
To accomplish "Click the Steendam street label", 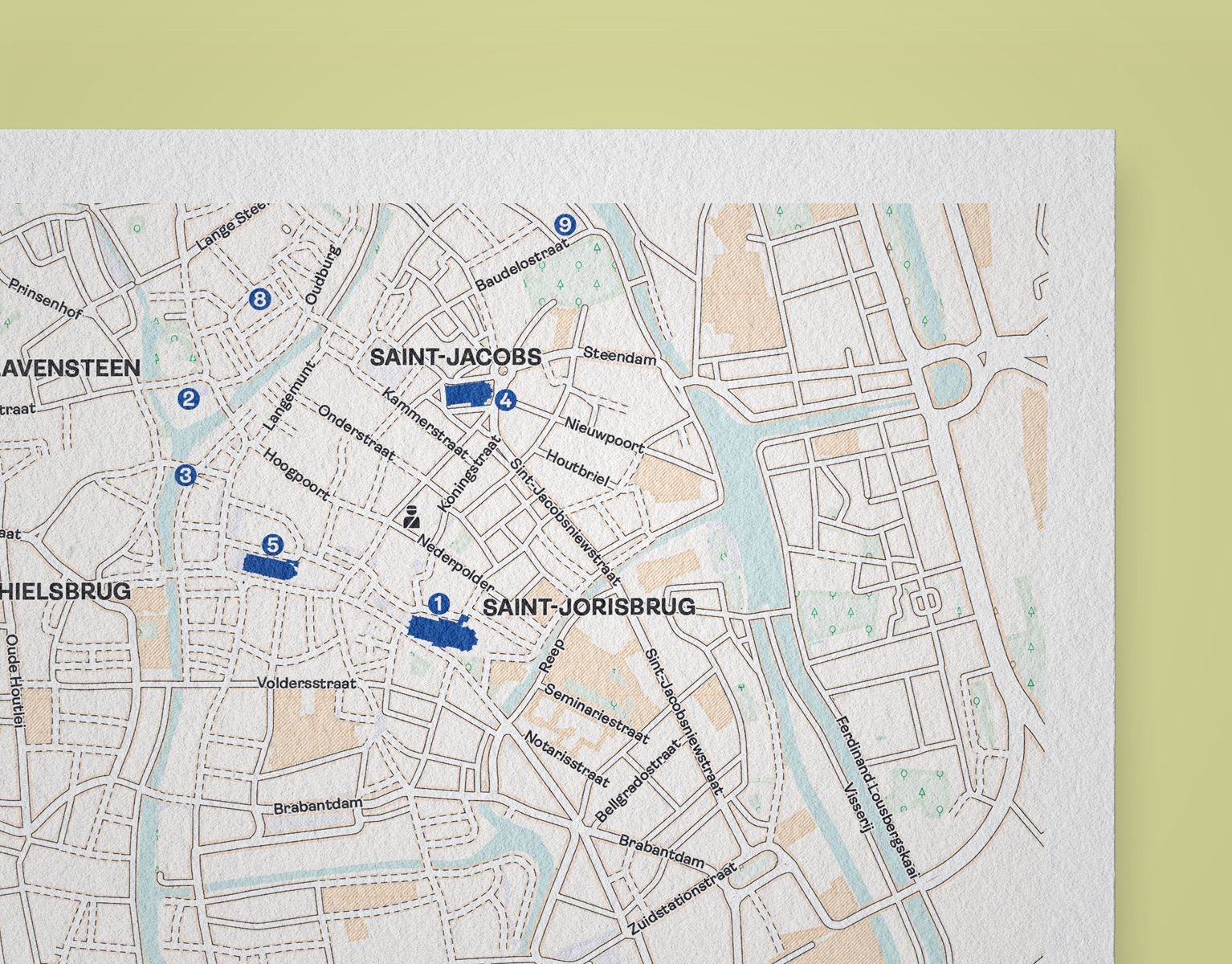I will point(619,355).
